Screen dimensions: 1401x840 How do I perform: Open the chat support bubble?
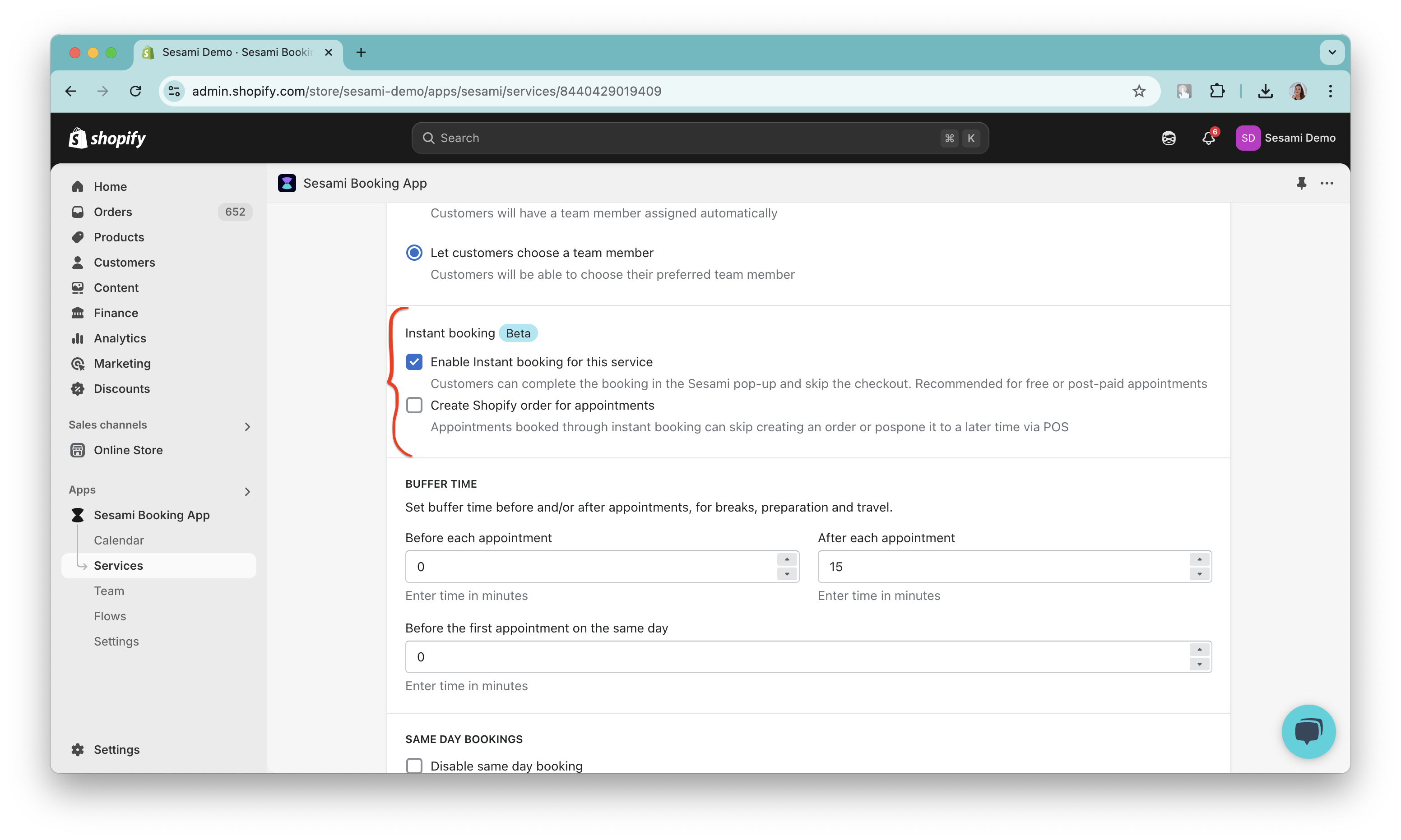click(1308, 731)
